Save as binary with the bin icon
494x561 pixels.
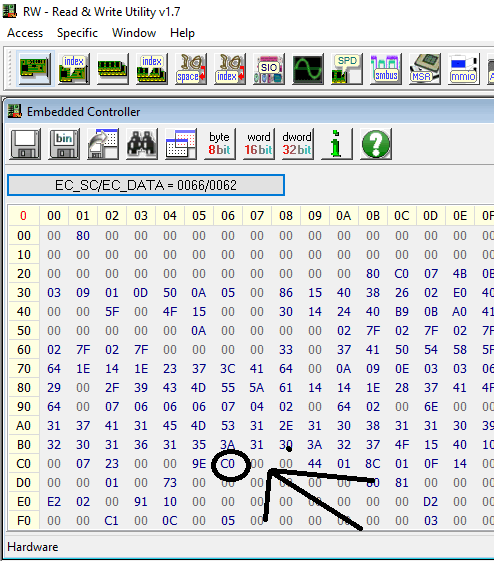(64, 144)
